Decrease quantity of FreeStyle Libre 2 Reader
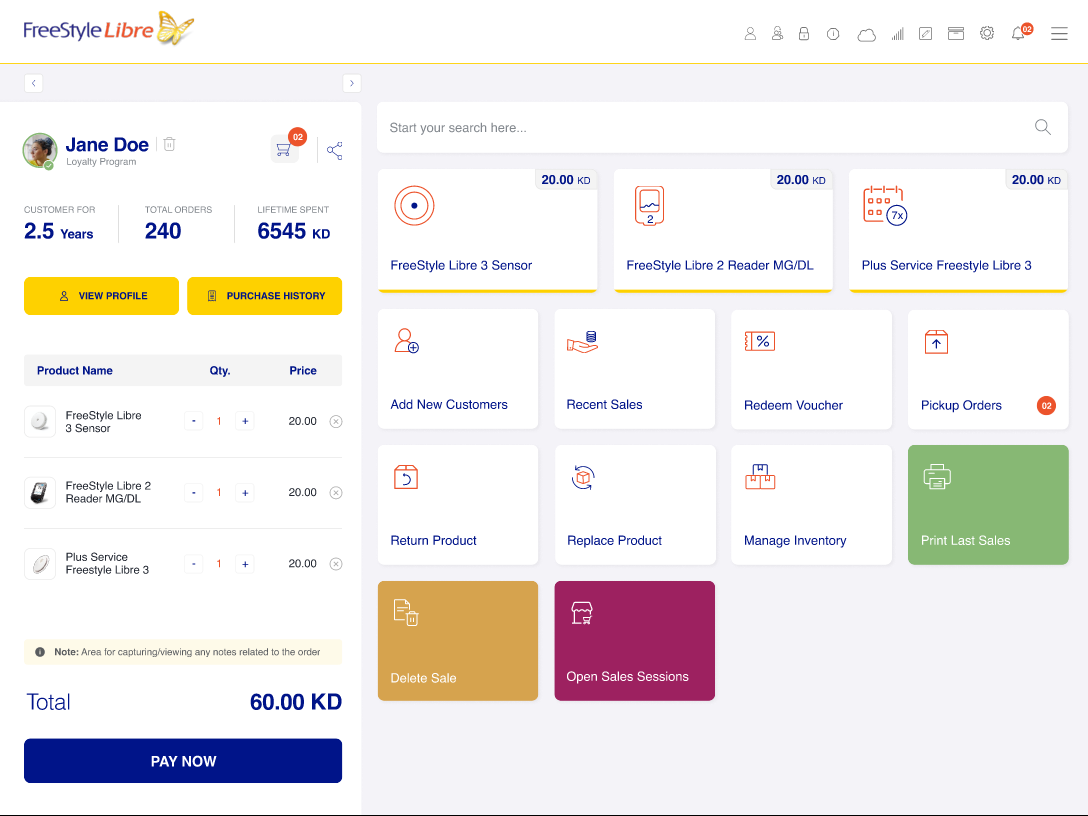The height and width of the screenshot is (816, 1088). click(x=194, y=493)
